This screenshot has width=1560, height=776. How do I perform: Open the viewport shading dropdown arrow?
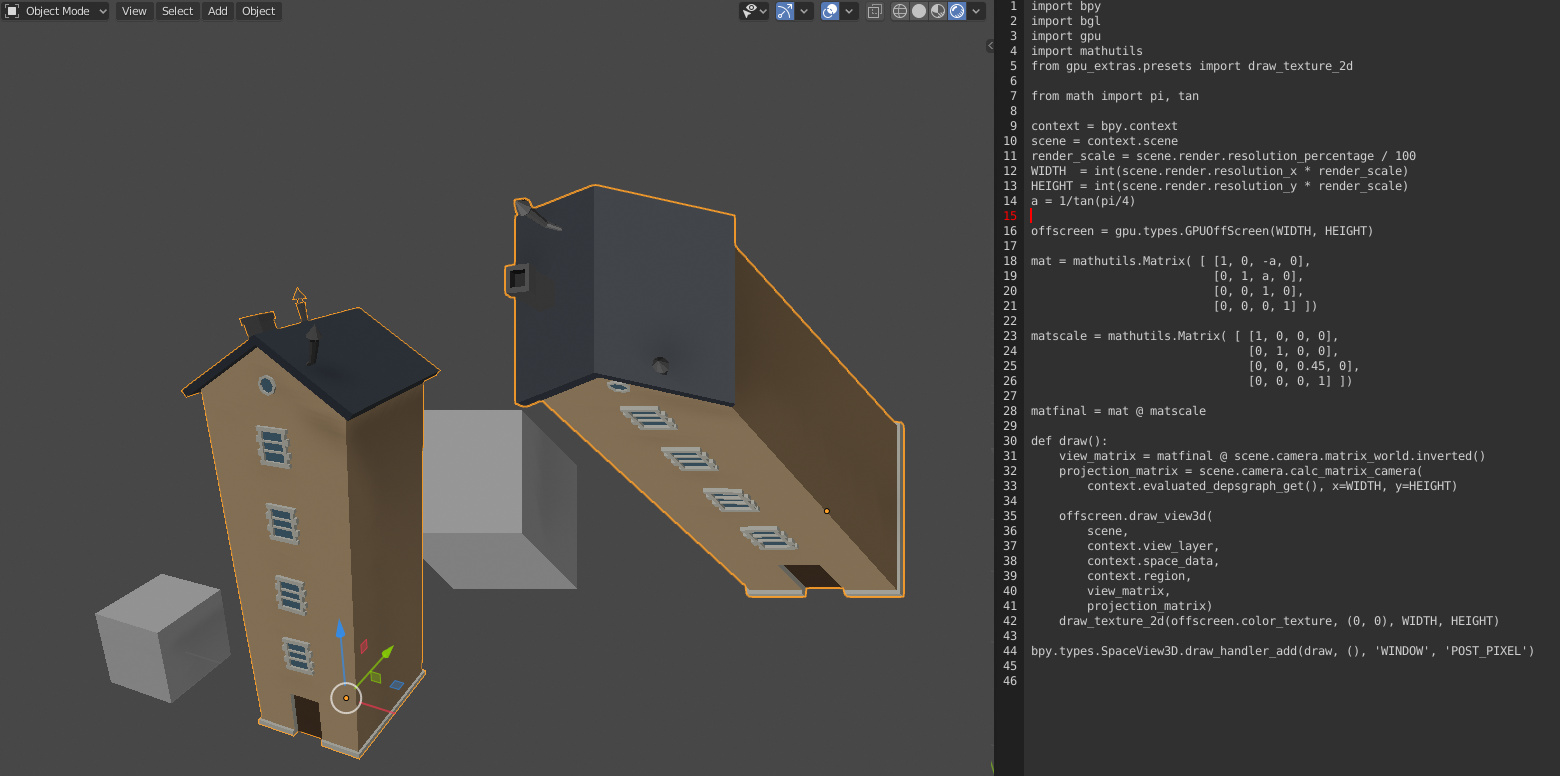pos(976,11)
